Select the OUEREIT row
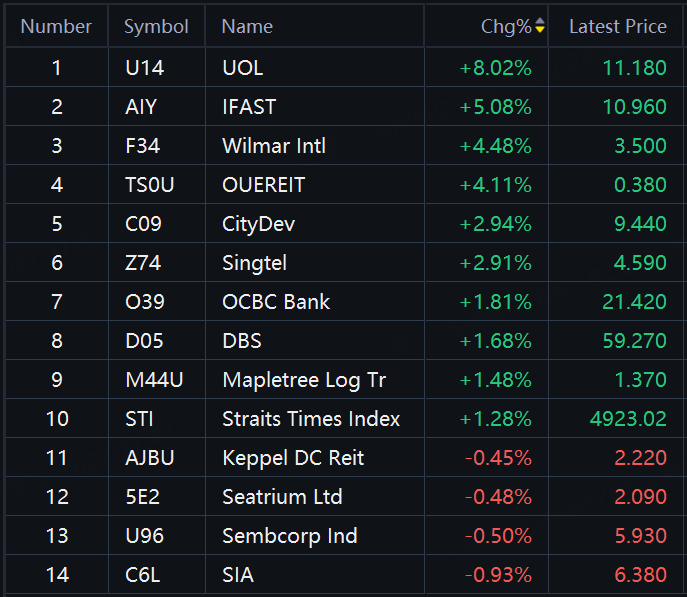Viewport: 687px width, 597px height. pyautogui.click(x=264, y=185)
